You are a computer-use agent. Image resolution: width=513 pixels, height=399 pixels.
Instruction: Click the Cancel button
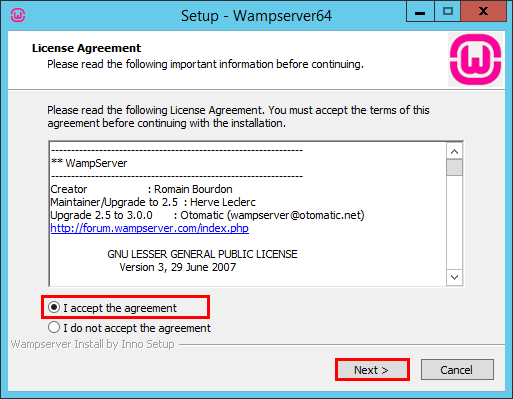(457, 370)
